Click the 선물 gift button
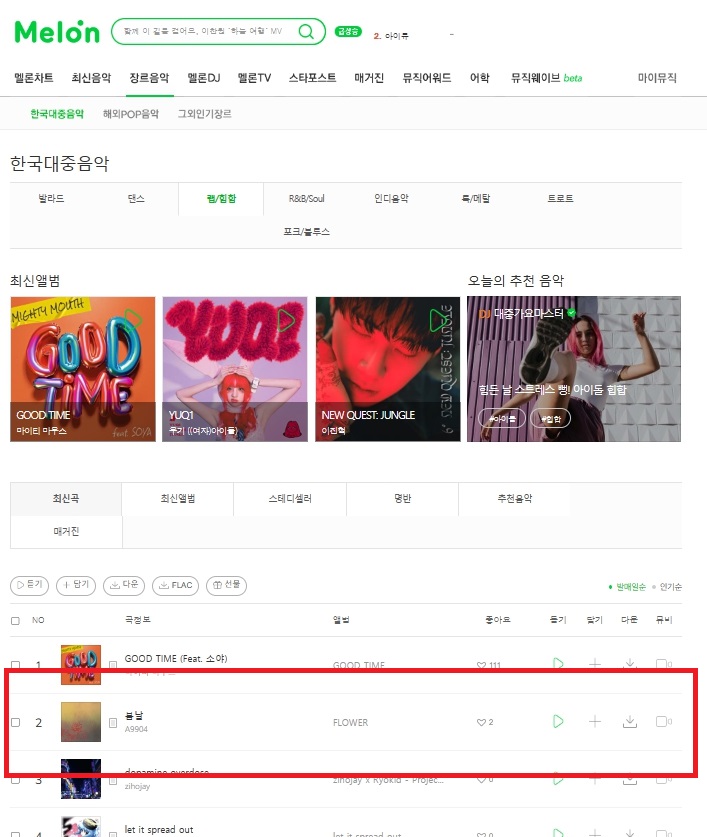Screen dimensions: 707x837 (x=226, y=586)
